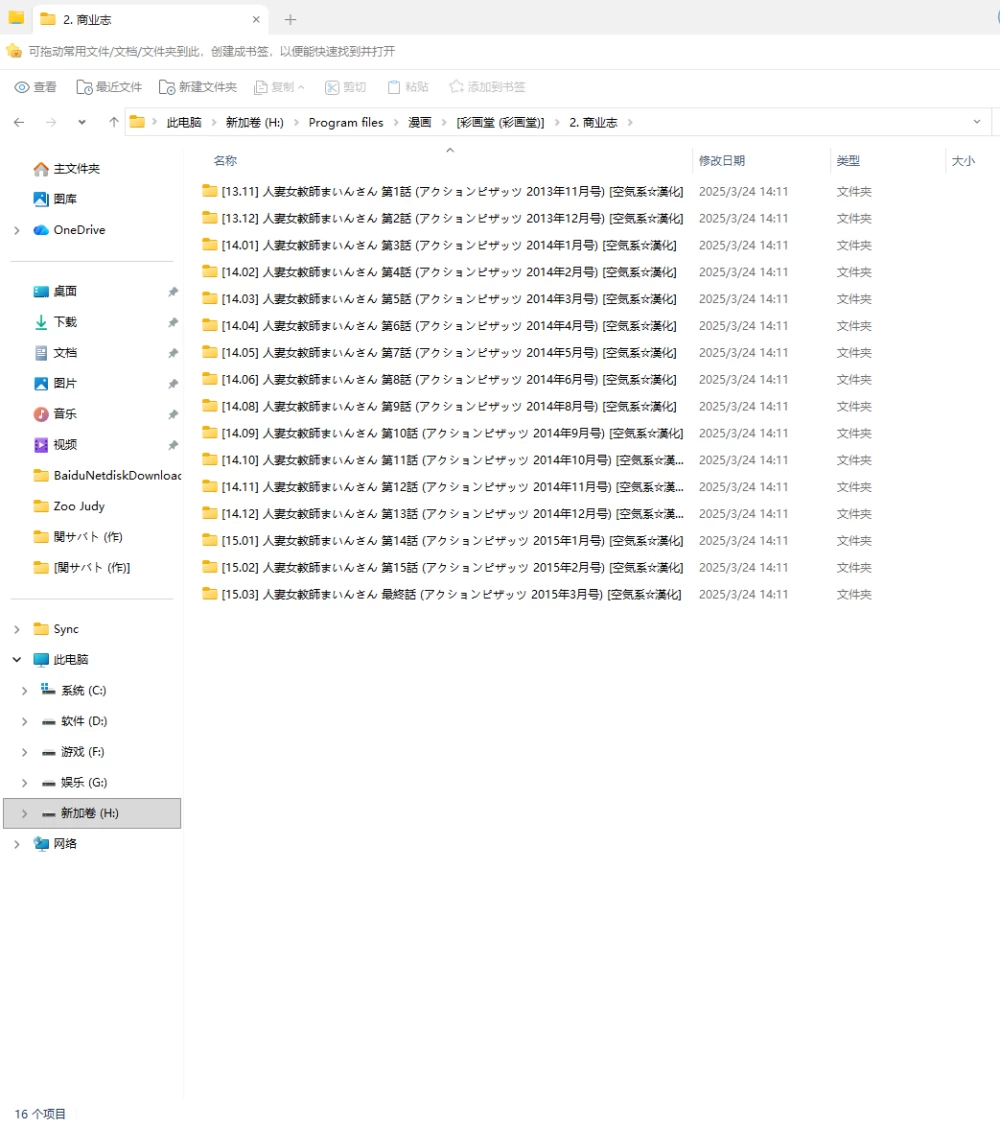Expand the address bar dropdown chevron

(977, 122)
